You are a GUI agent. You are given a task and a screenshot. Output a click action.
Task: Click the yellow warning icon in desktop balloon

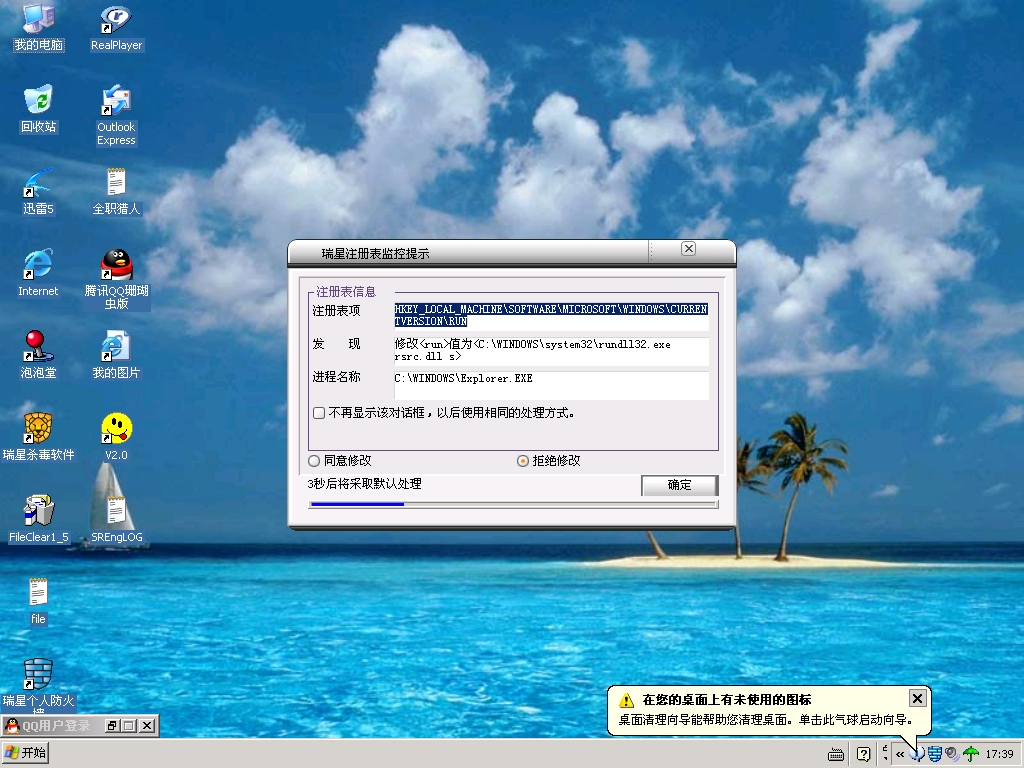point(626,700)
